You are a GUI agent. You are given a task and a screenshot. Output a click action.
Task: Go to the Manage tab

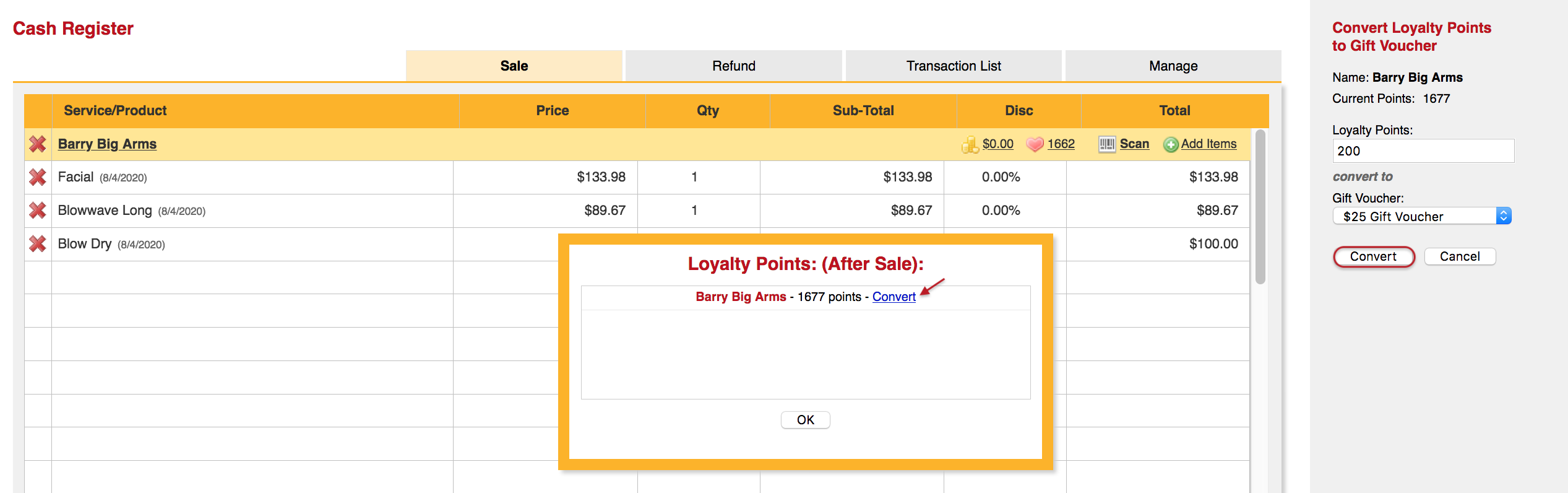point(1173,66)
